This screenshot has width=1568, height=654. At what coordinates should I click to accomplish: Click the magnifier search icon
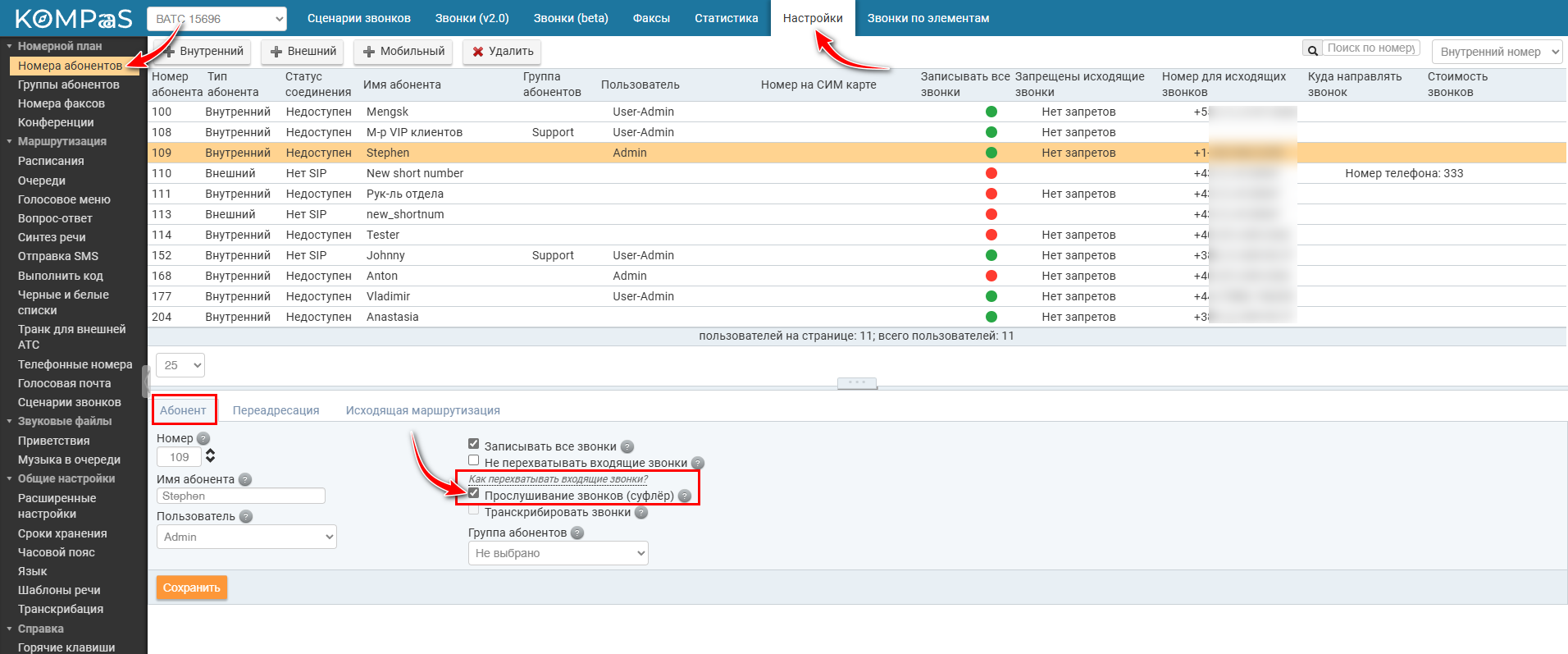coord(1312,50)
